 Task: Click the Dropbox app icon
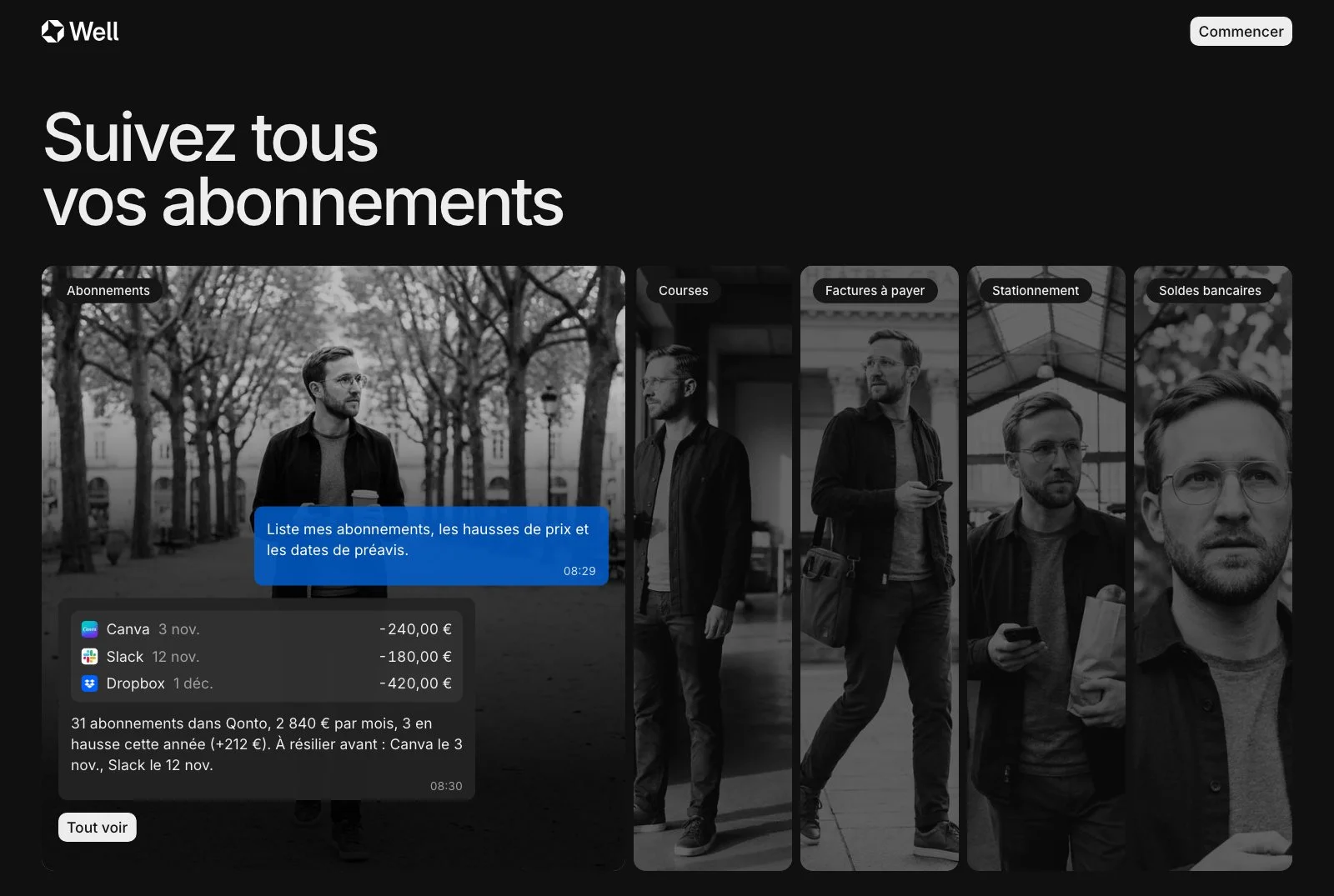pos(89,683)
